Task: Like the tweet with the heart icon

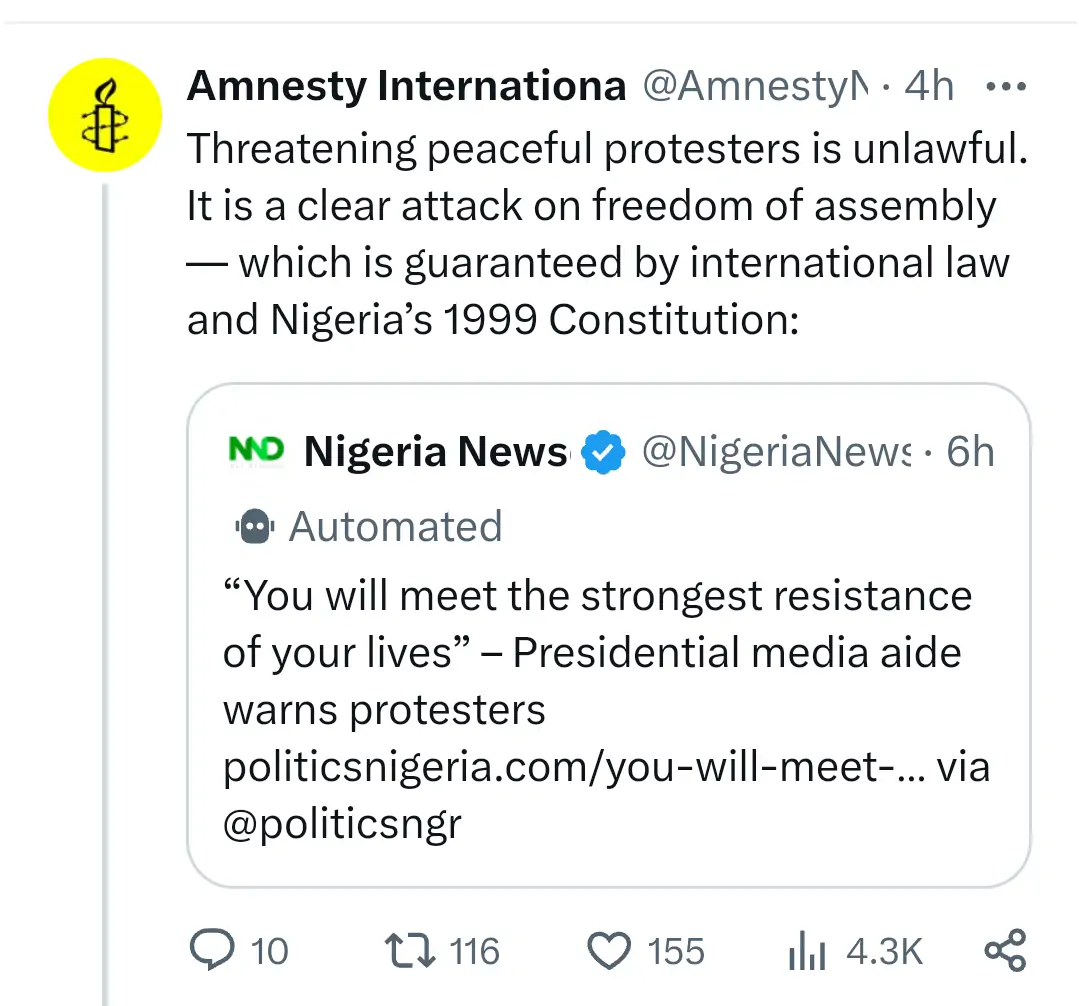Action: 609,950
